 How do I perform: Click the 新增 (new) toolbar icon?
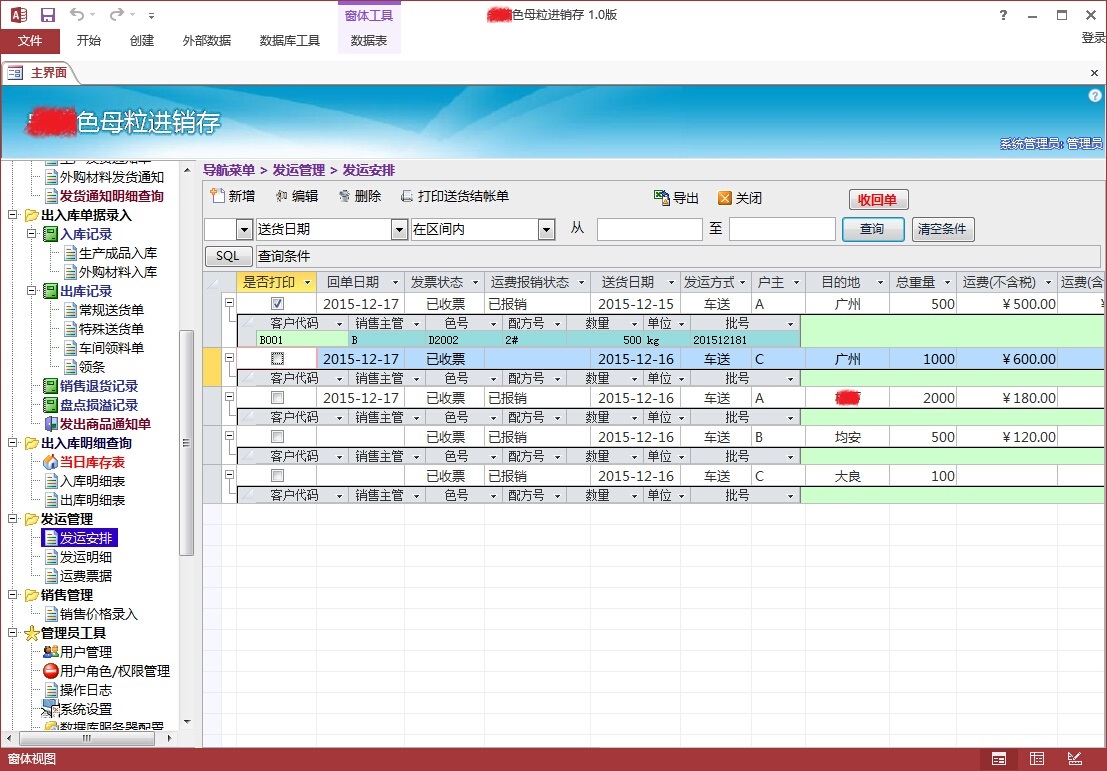pyautogui.click(x=218, y=196)
